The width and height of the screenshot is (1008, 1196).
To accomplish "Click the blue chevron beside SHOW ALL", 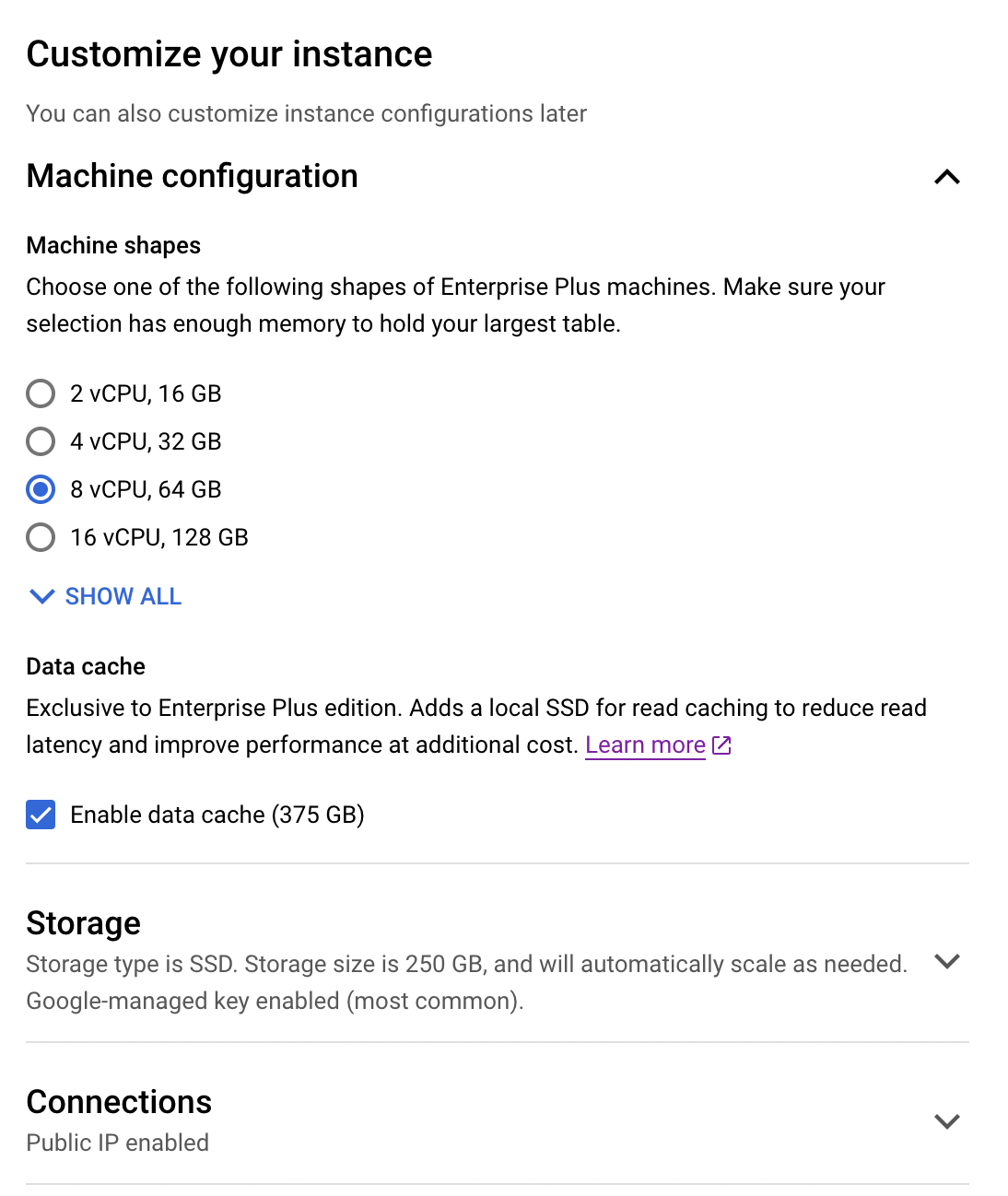I will click(x=41, y=596).
